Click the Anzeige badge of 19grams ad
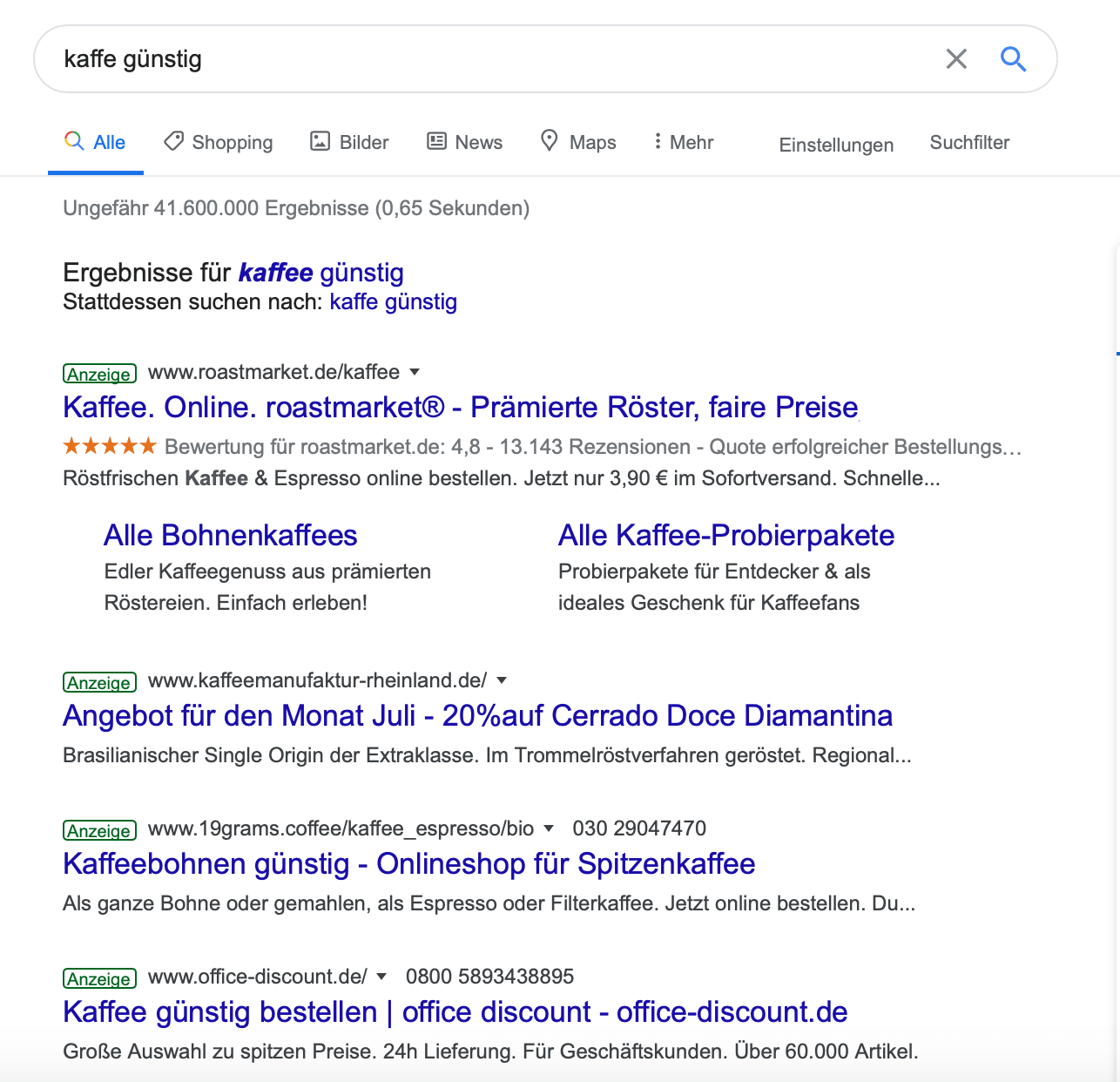This screenshot has height=1082, width=1120. coord(99,830)
